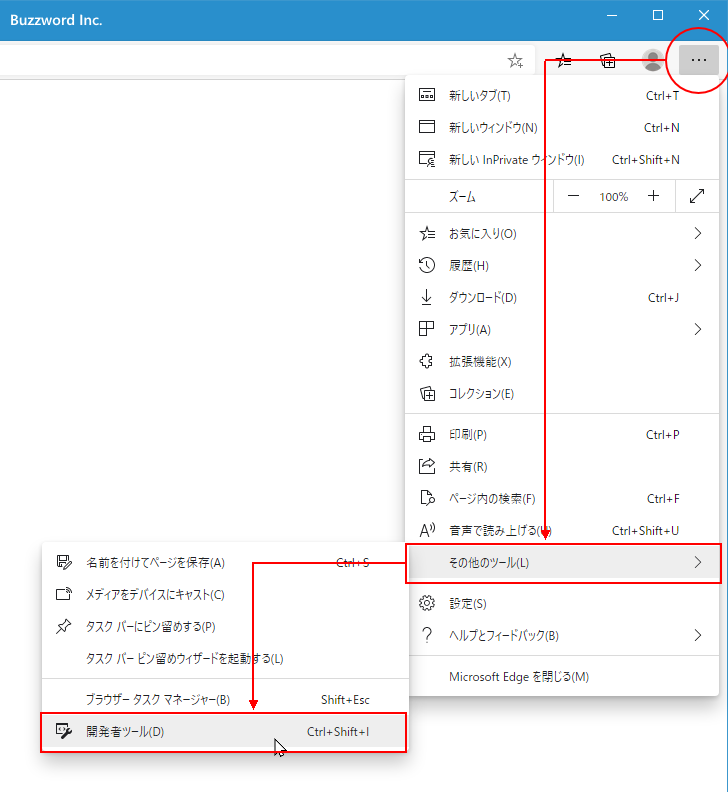Click the Print printer icon

pyautogui.click(x=427, y=434)
